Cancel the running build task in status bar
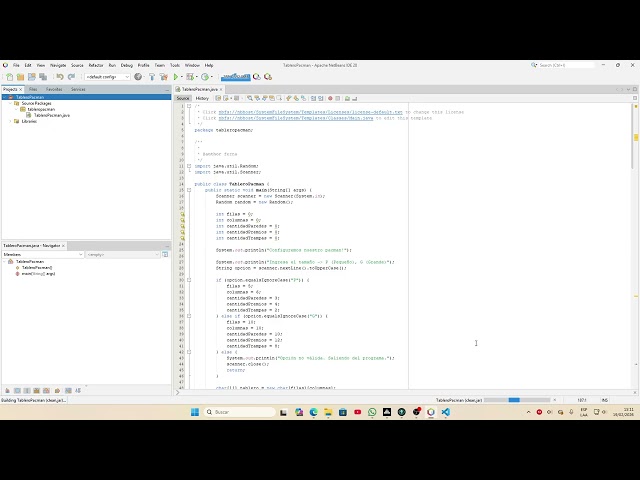The height and width of the screenshot is (480, 640). click(x=554, y=400)
